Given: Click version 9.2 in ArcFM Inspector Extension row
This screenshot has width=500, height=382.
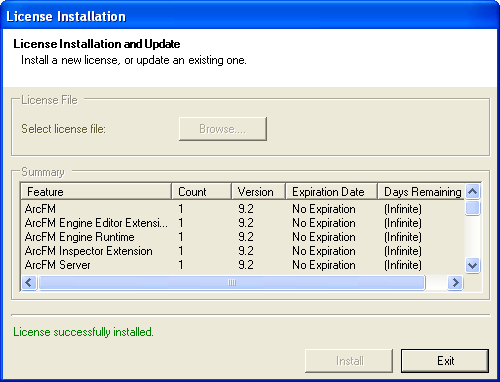Looking at the screenshot, I should pyautogui.click(x=246, y=251).
